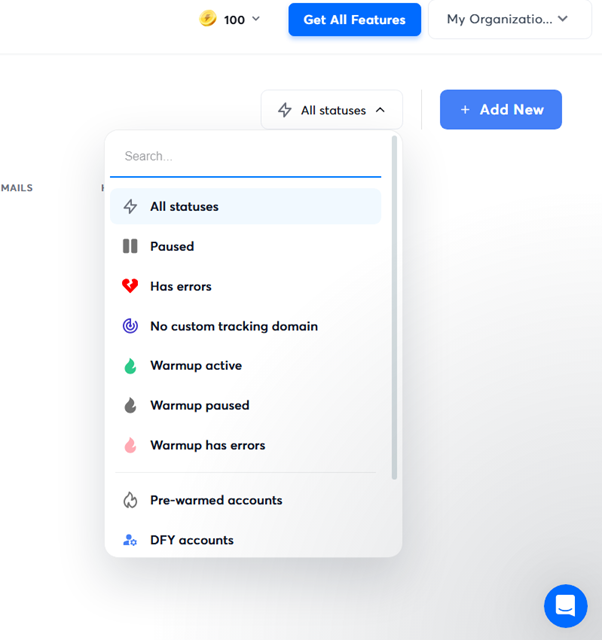The height and width of the screenshot is (640, 602).
Task: Click the pause bars icon
Action: coord(130,246)
